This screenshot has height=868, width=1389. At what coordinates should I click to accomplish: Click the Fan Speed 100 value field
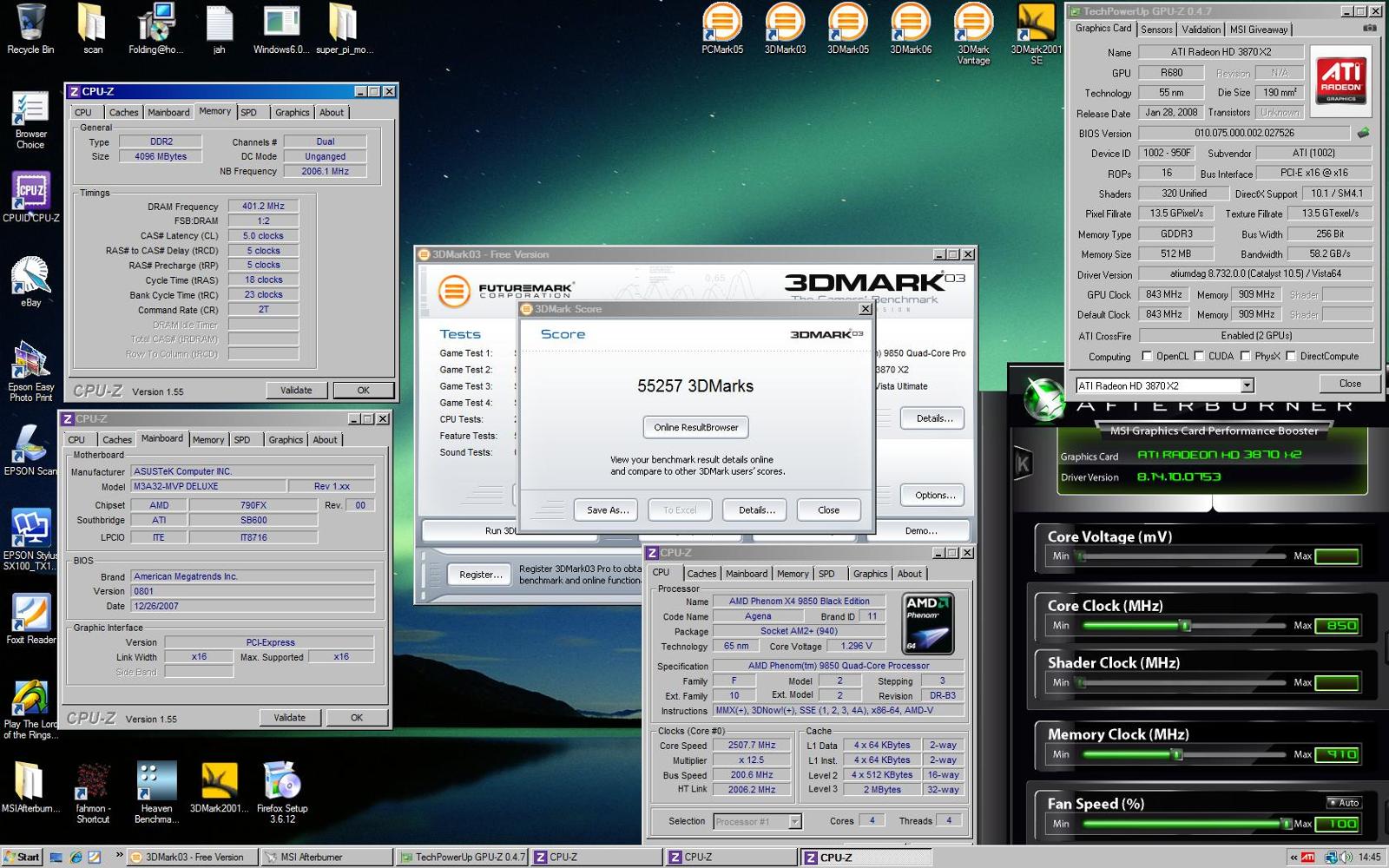point(1337,824)
